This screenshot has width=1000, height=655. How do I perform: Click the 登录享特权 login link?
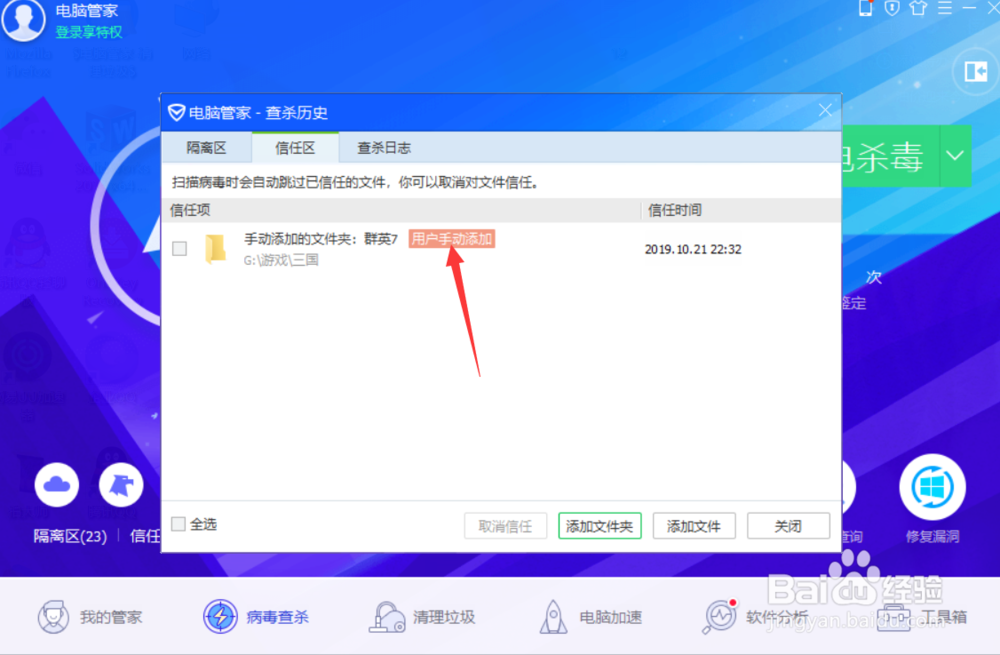tap(89, 32)
